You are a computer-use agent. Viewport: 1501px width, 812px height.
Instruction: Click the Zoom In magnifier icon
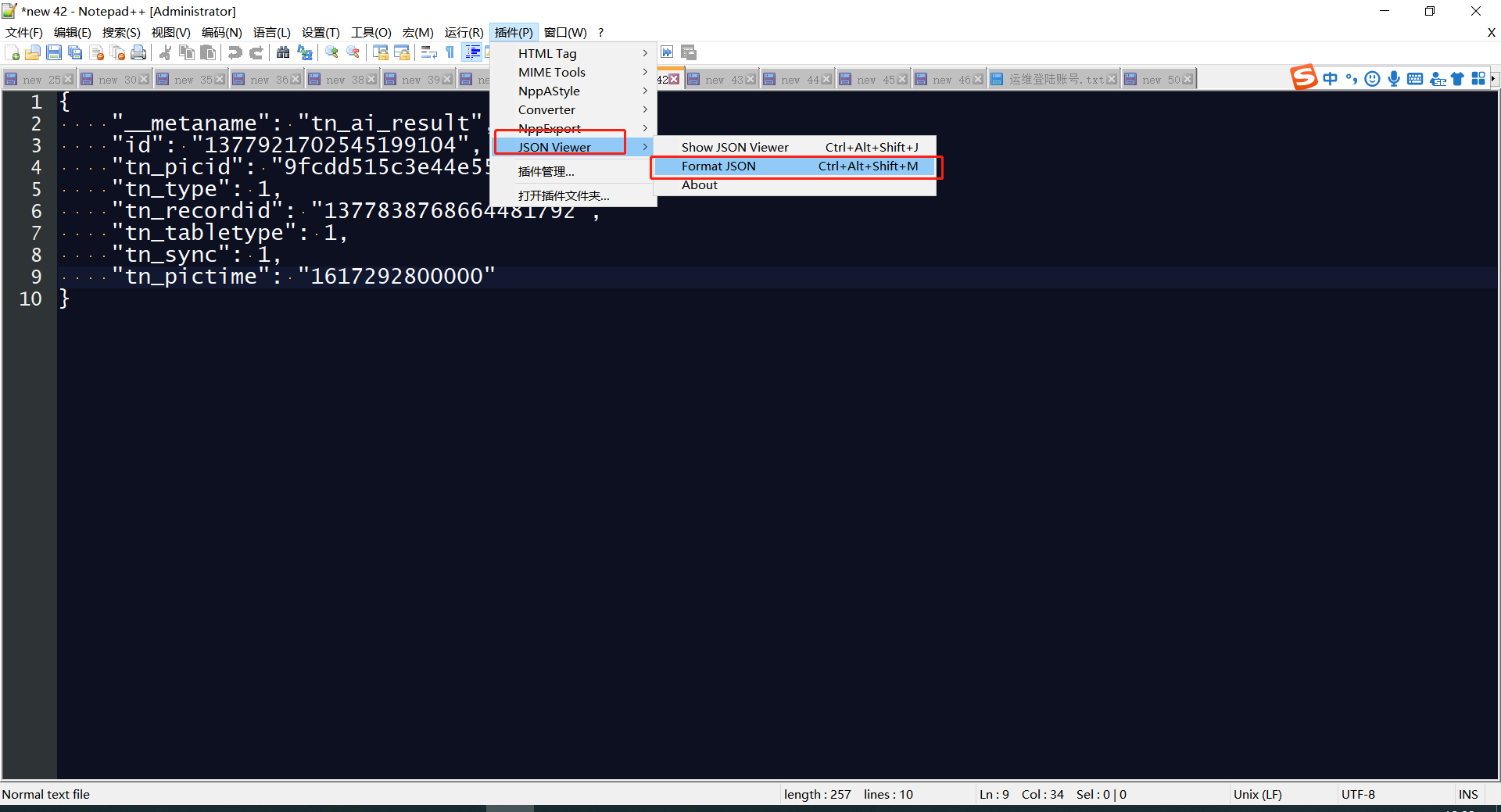[x=331, y=52]
